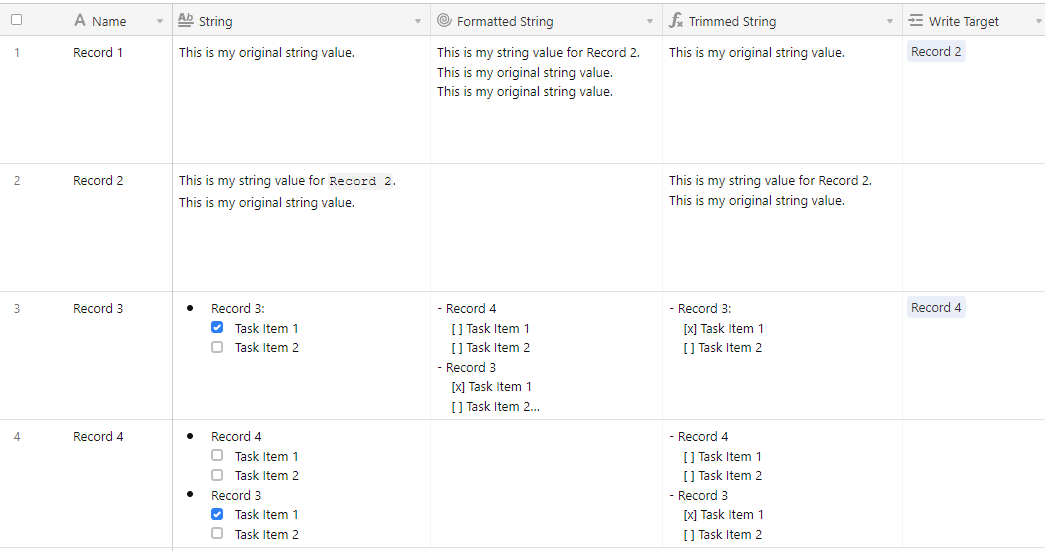Image resolution: width=1045 pixels, height=551 pixels.
Task: Open linked Record 2 chip in Write Target
Action: point(936,51)
